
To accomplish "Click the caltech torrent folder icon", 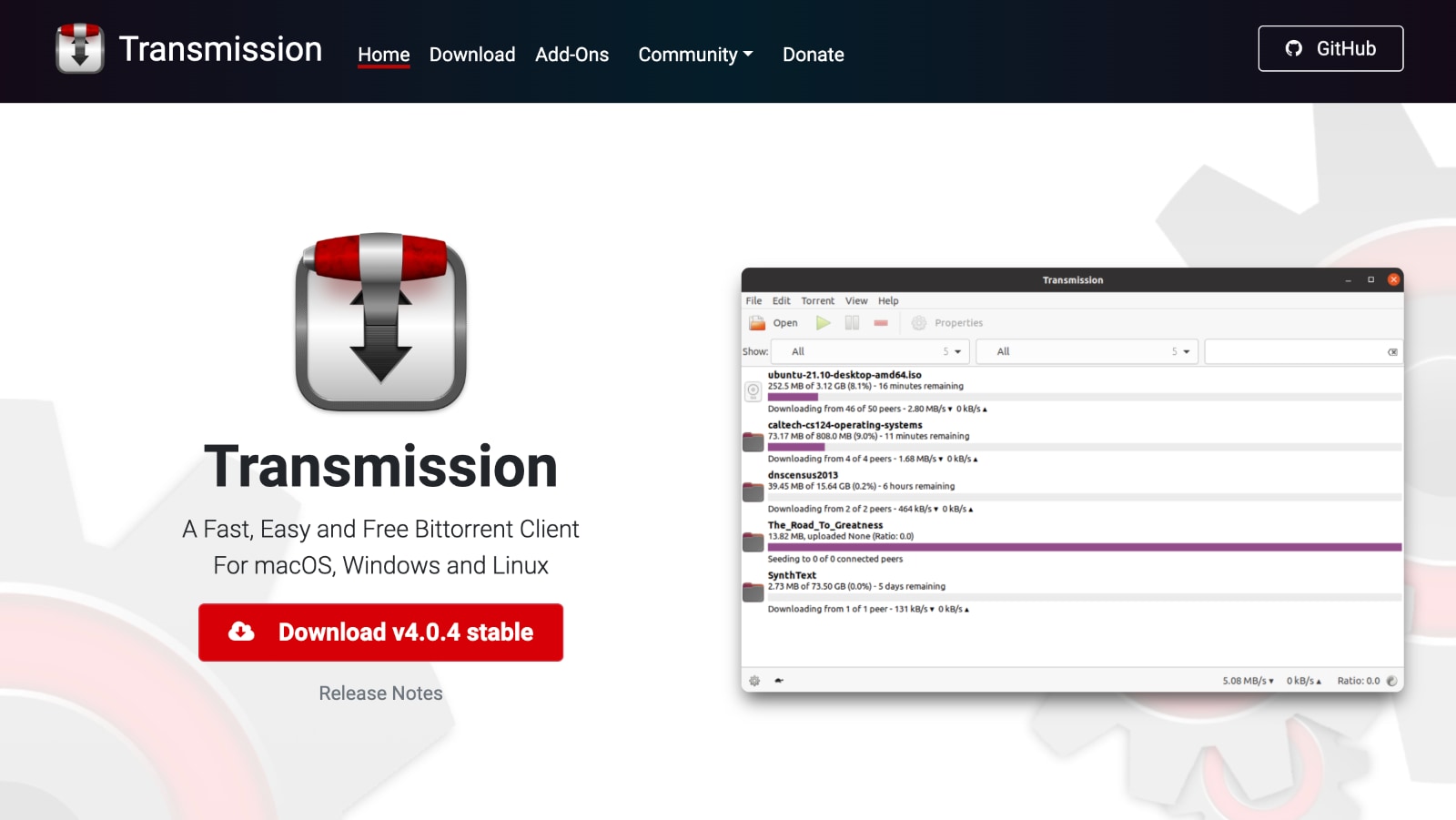I will click(x=753, y=442).
